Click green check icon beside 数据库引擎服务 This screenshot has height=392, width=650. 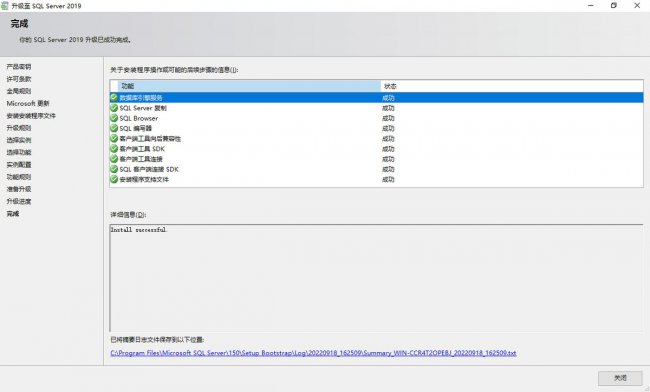114,97
